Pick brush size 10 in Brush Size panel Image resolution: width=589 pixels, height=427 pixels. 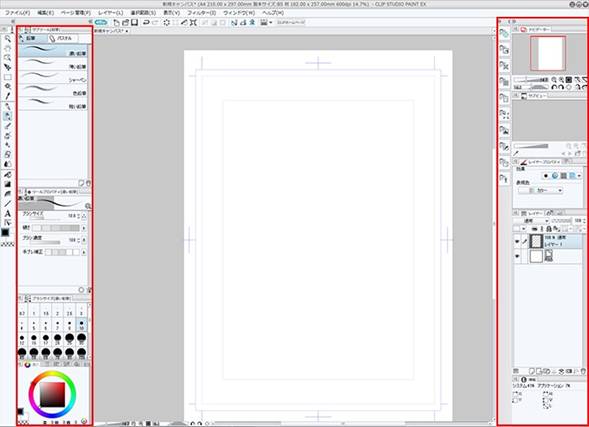pos(82,324)
